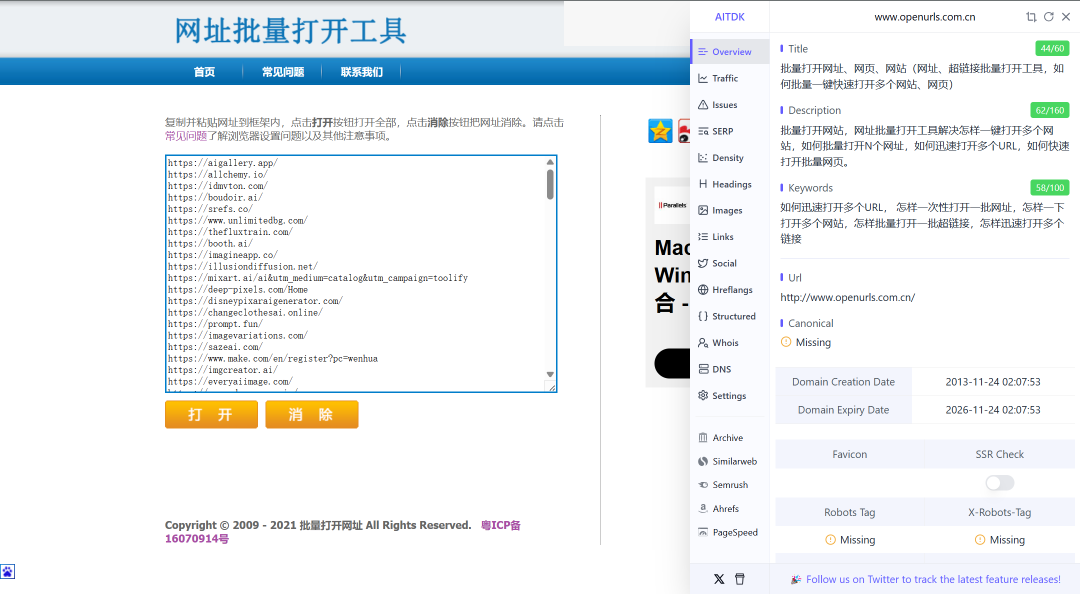The height and width of the screenshot is (594, 1080).
Task: Click the AITDK logo text
Action: [729, 17]
